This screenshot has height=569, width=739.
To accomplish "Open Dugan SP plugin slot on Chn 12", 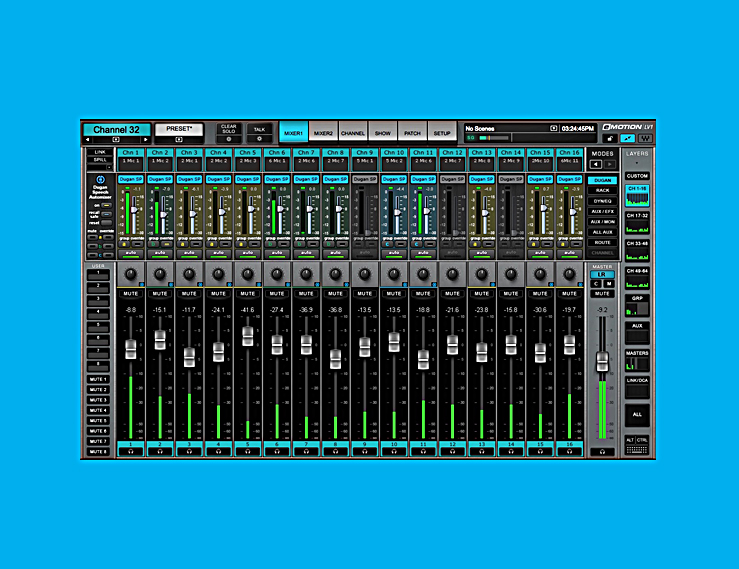I will pyautogui.click(x=452, y=179).
